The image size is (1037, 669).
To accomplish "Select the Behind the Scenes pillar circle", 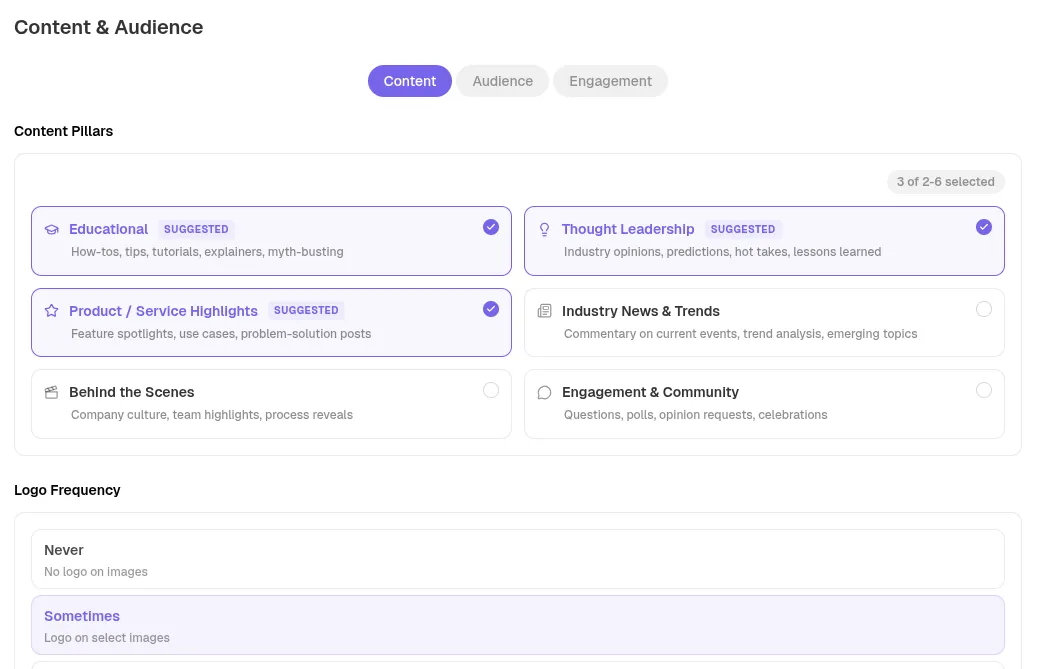I will tap(491, 390).
